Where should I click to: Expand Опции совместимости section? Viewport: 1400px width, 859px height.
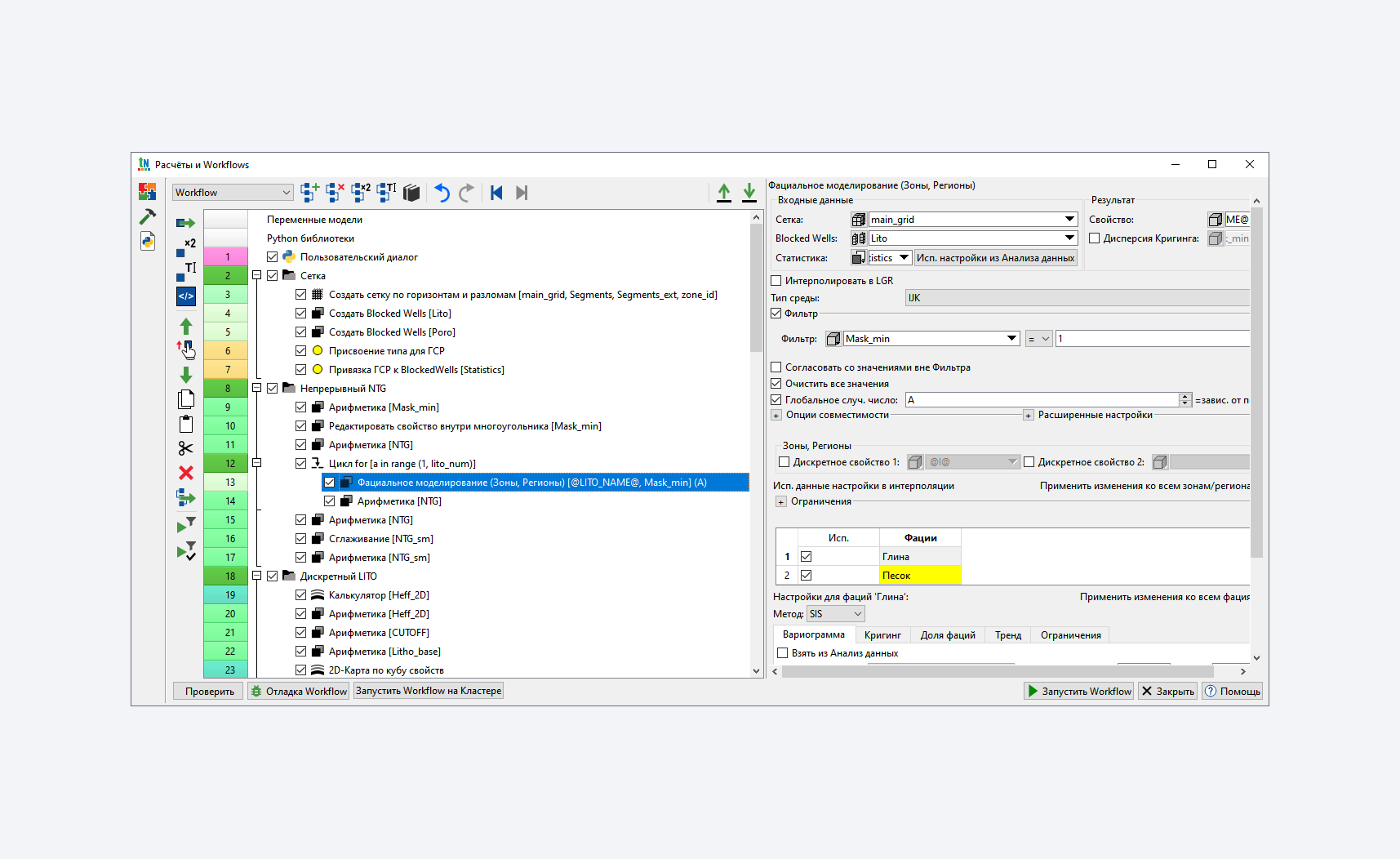click(776, 416)
